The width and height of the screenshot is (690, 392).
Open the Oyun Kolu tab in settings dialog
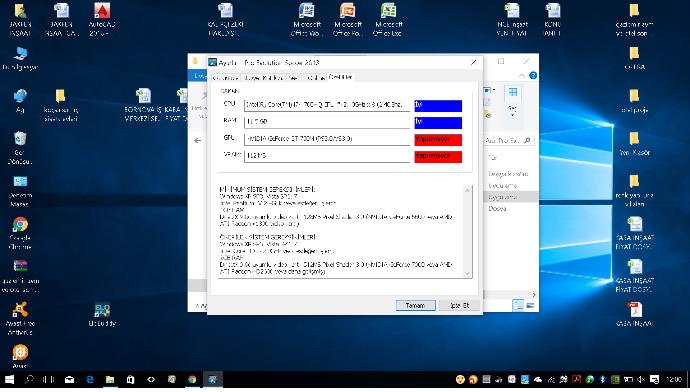tap(264, 78)
